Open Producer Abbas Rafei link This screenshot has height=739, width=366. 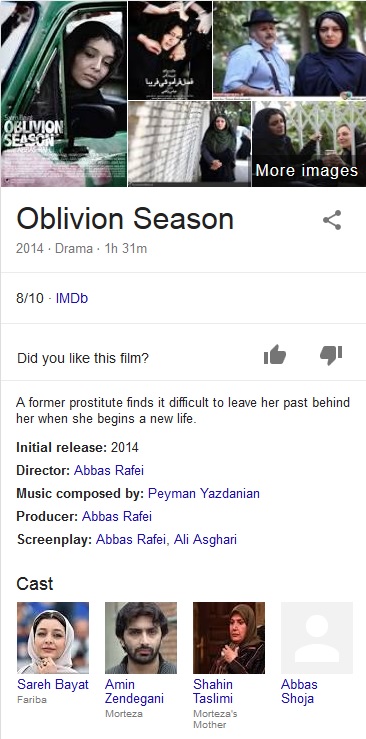(117, 516)
